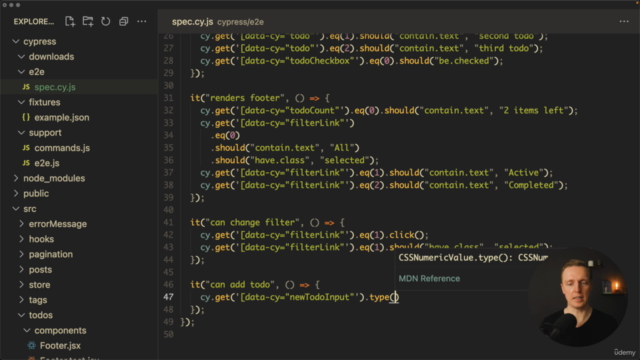The height and width of the screenshot is (360, 640).
Task: Collapse the cypress folder
Action: click(x=16, y=42)
